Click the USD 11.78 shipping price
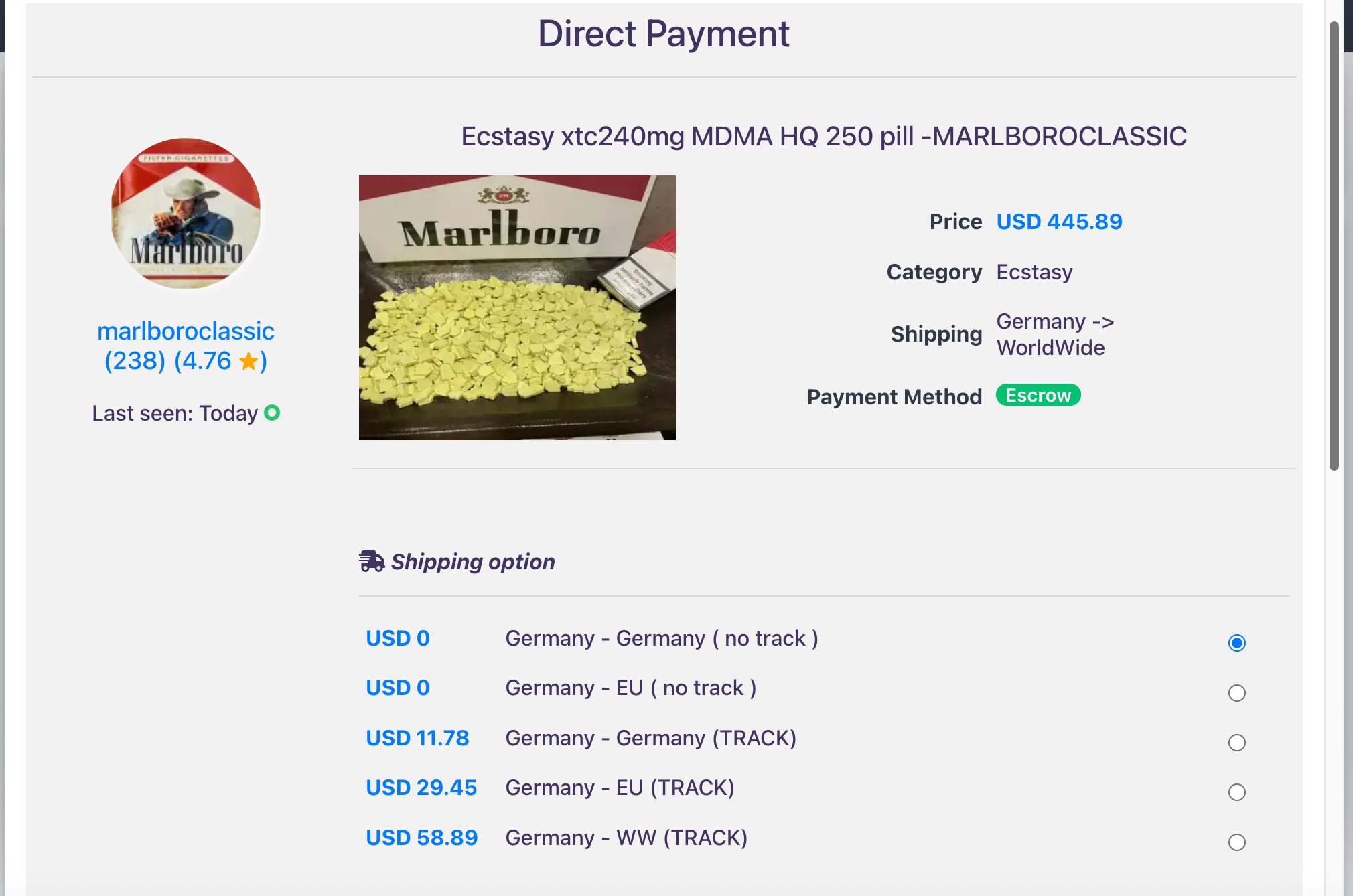 coord(417,738)
